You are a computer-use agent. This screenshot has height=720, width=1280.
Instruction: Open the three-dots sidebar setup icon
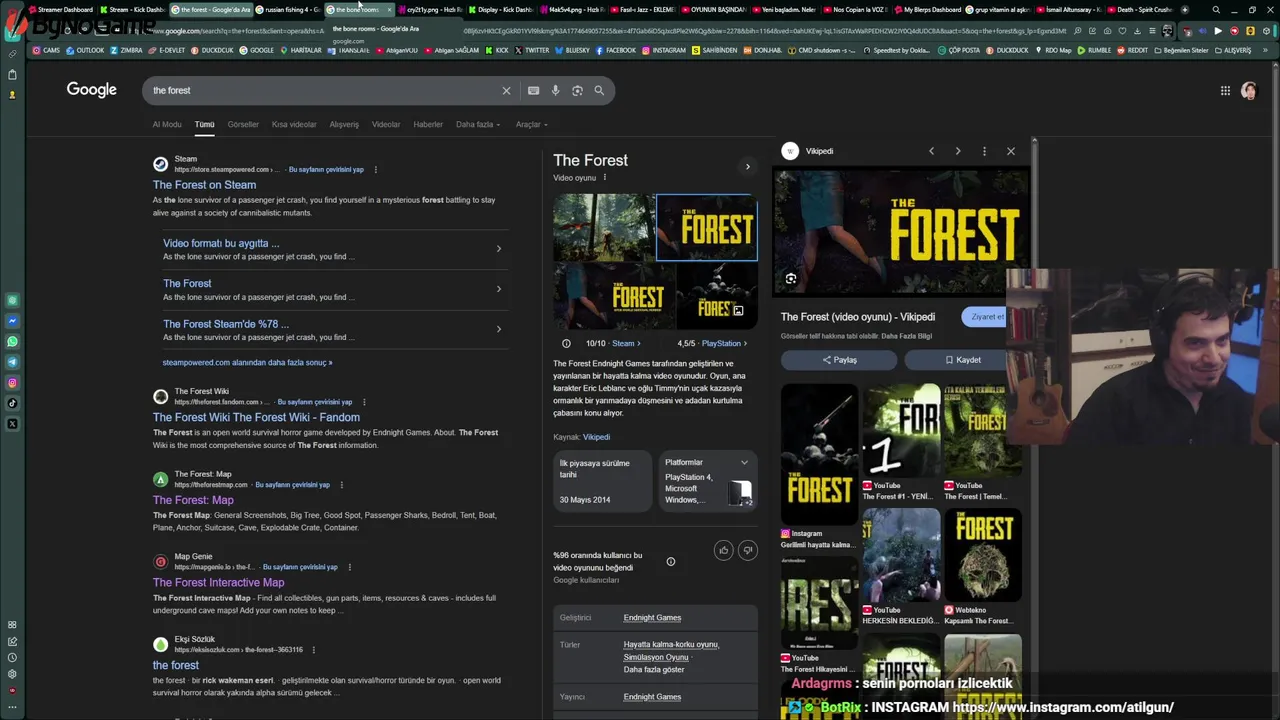pos(12,706)
